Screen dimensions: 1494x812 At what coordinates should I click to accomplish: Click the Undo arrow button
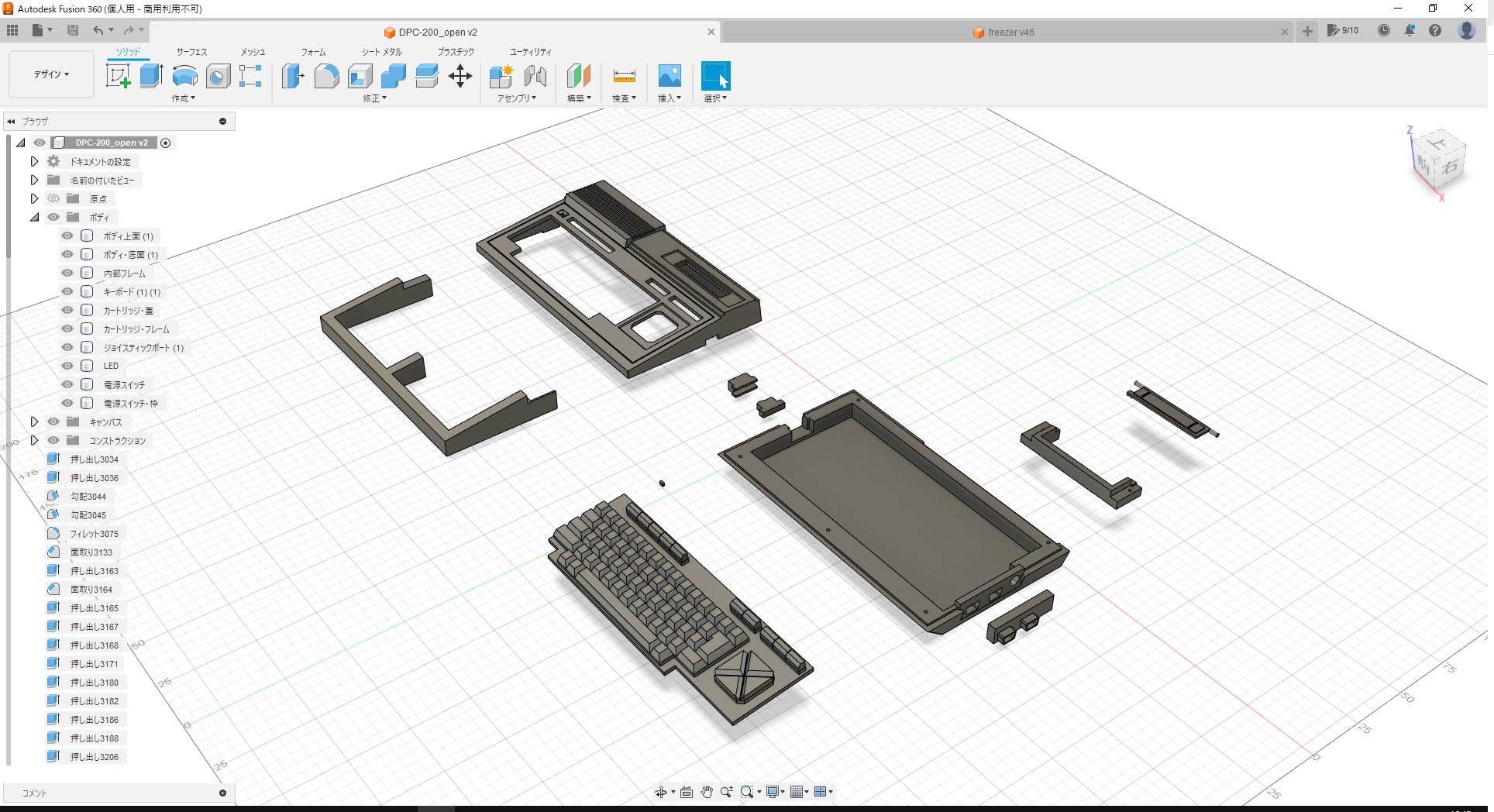[98, 29]
